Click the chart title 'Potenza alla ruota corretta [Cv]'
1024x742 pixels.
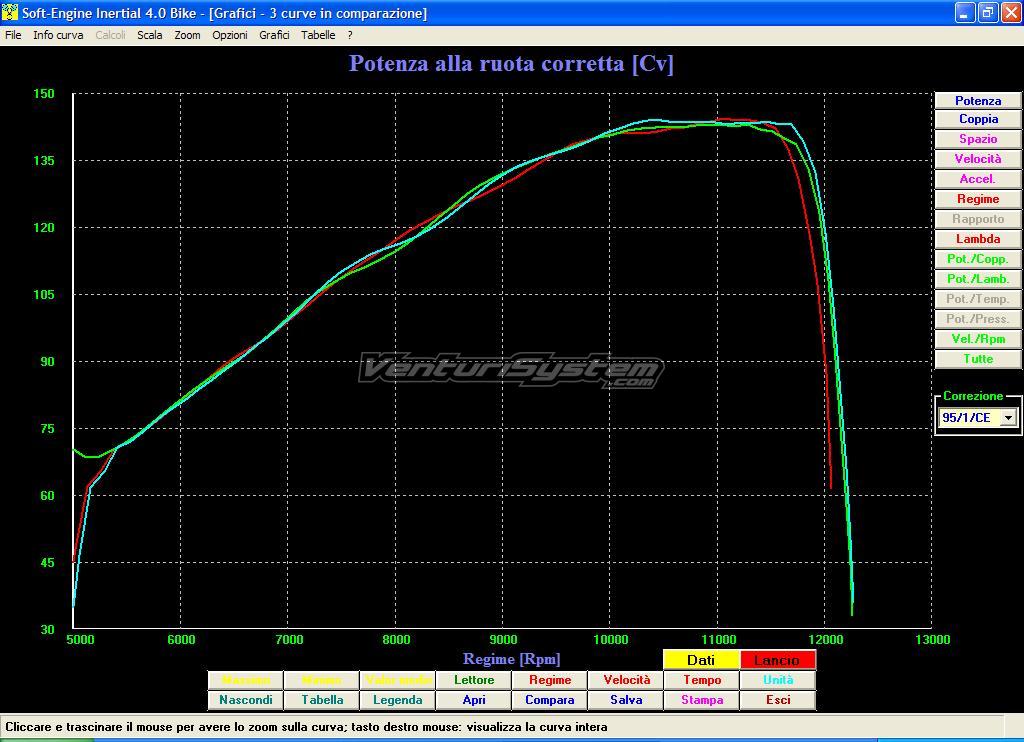[511, 63]
